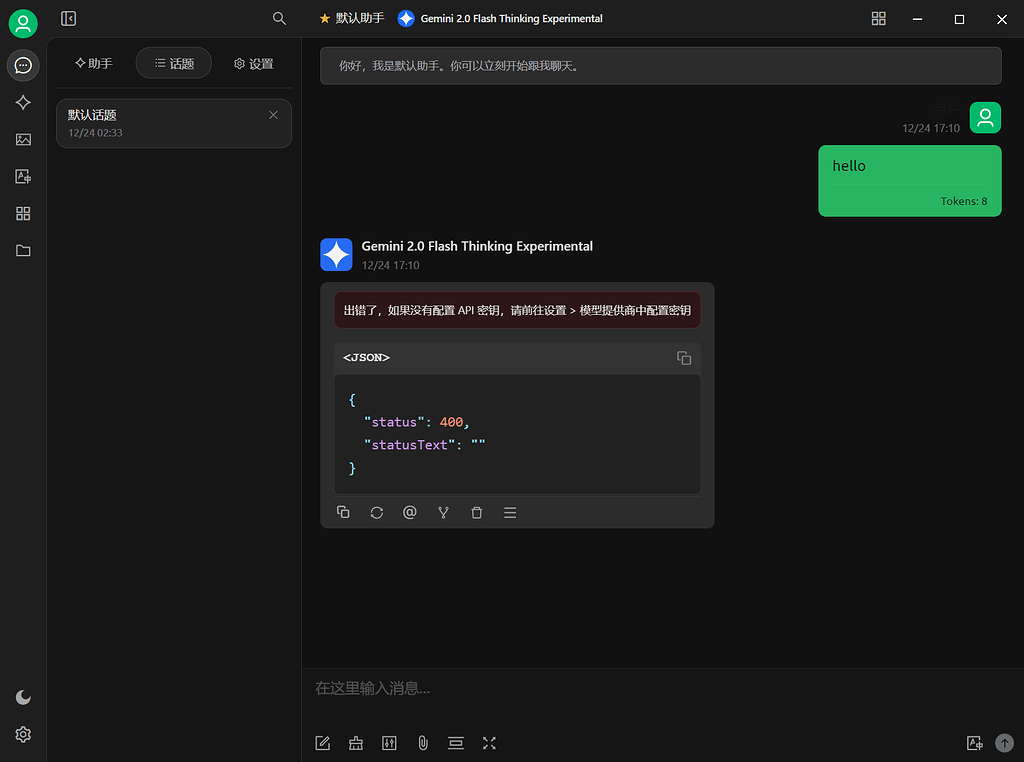Delete the assistant message

[477, 513]
